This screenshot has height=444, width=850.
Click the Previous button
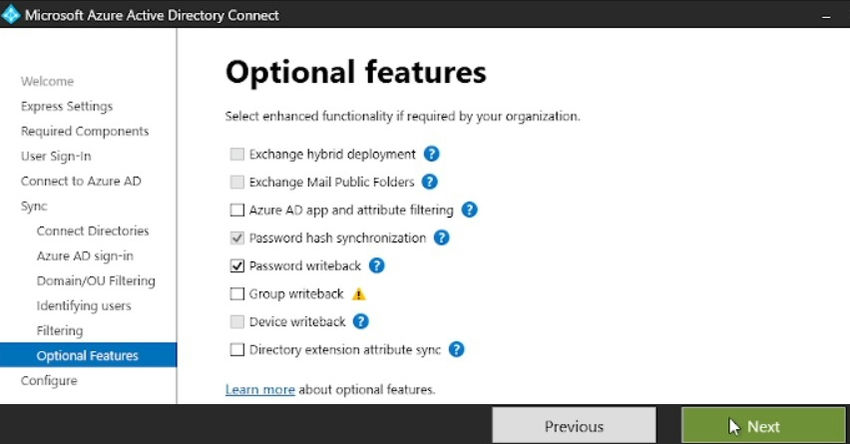(574, 426)
